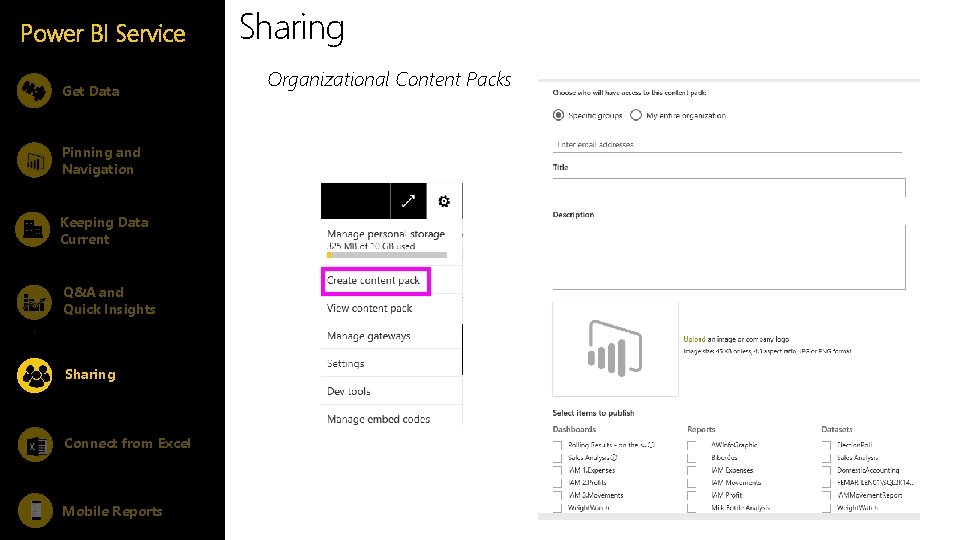This screenshot has width=960, height=540.
Task: Check the WM 2.Profits dashboard checkbox
Action: click(557, 482)
